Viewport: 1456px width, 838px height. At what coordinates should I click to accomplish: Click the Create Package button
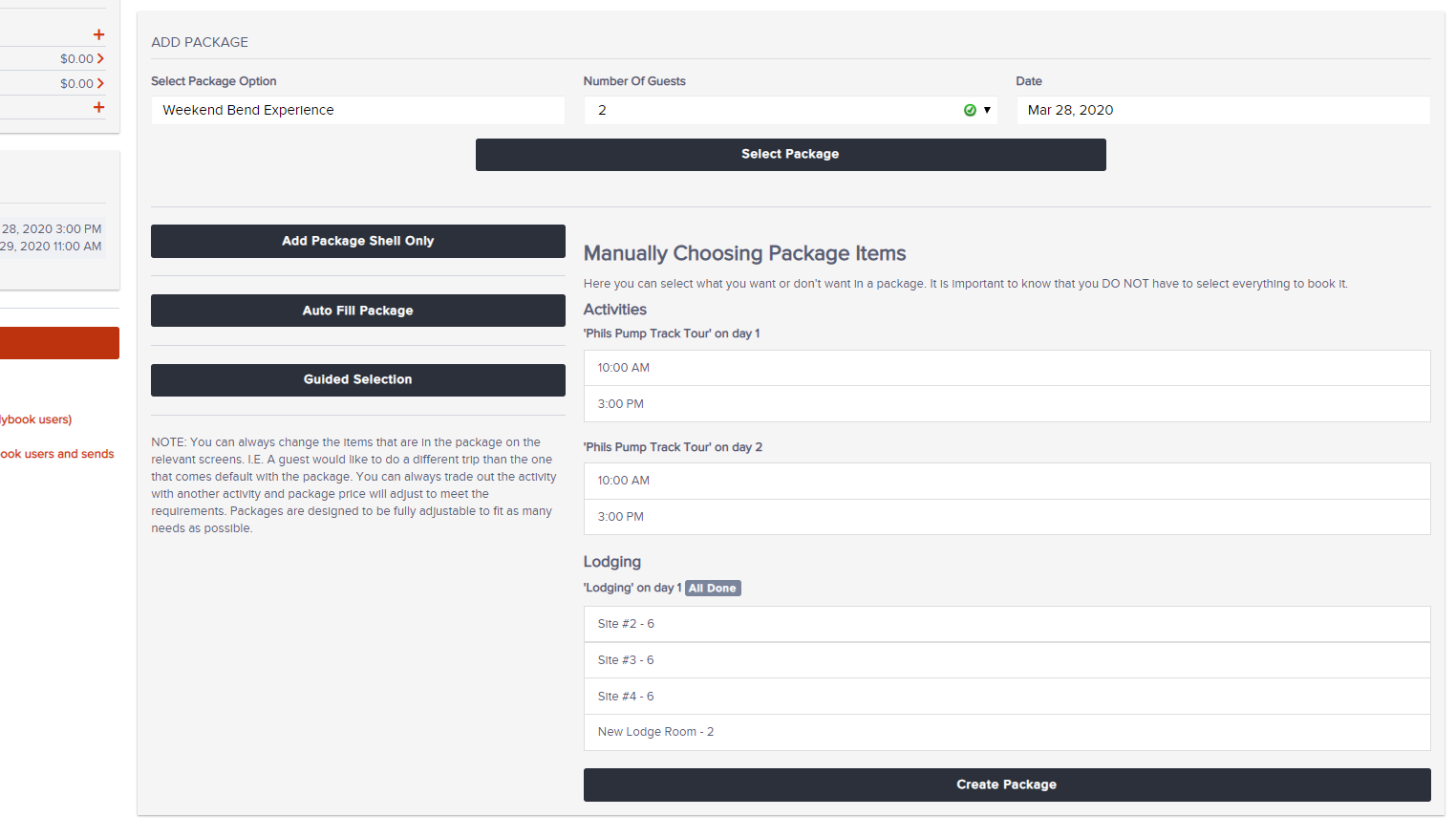1007,784
